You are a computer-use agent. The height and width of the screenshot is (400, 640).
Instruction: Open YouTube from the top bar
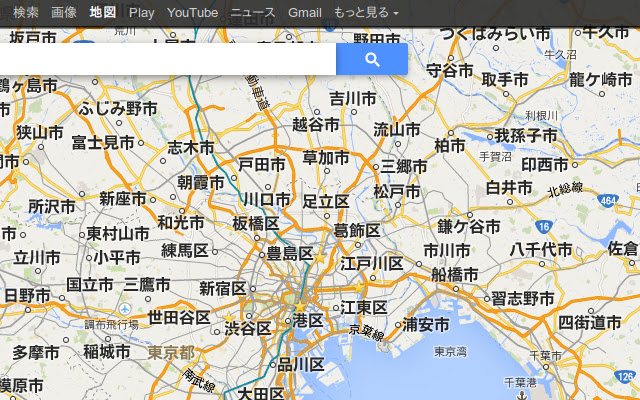coord(192,13)
